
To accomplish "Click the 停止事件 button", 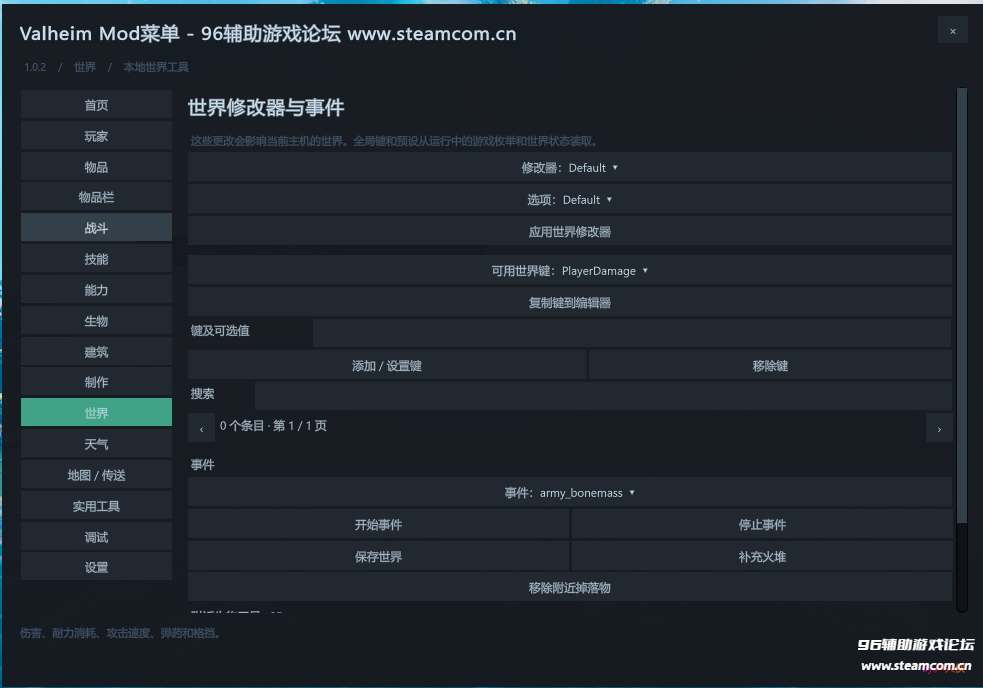I will click(x=762, y=524).
